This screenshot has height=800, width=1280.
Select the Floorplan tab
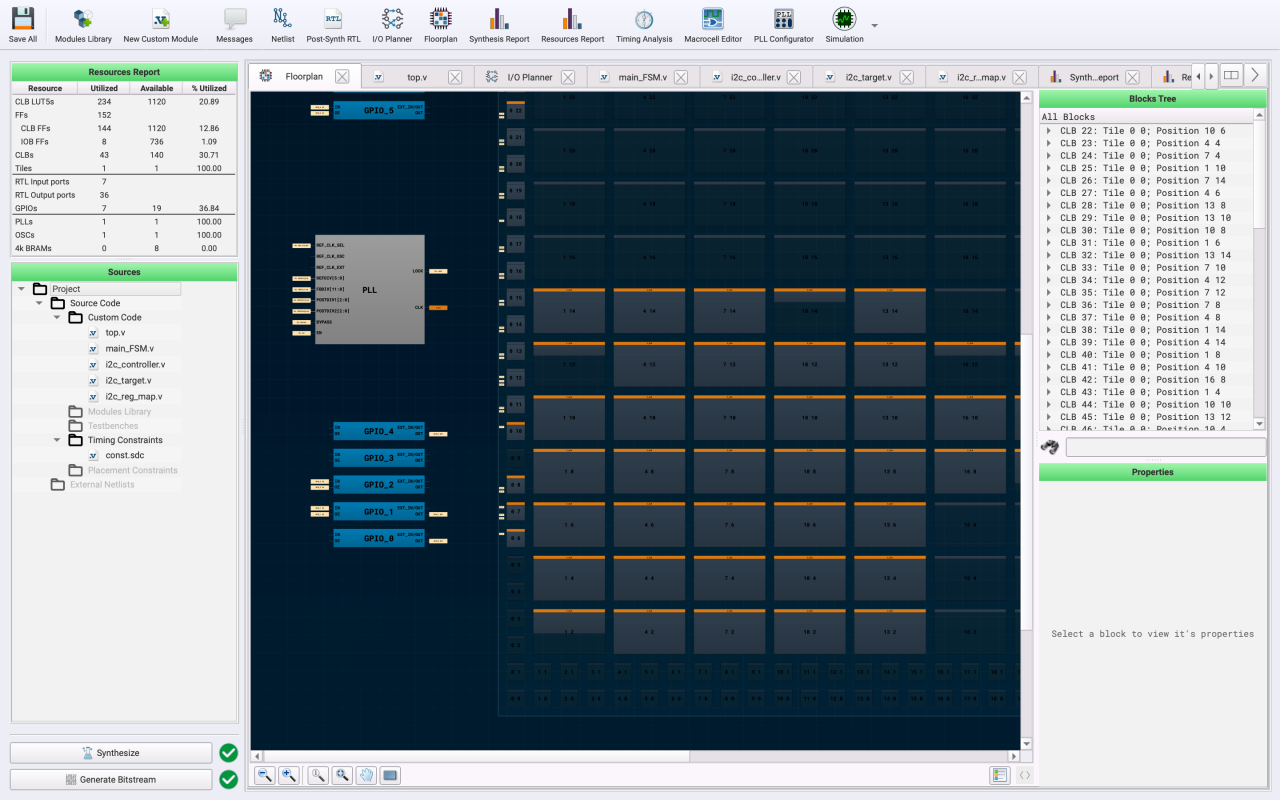[x=303, y=77]
